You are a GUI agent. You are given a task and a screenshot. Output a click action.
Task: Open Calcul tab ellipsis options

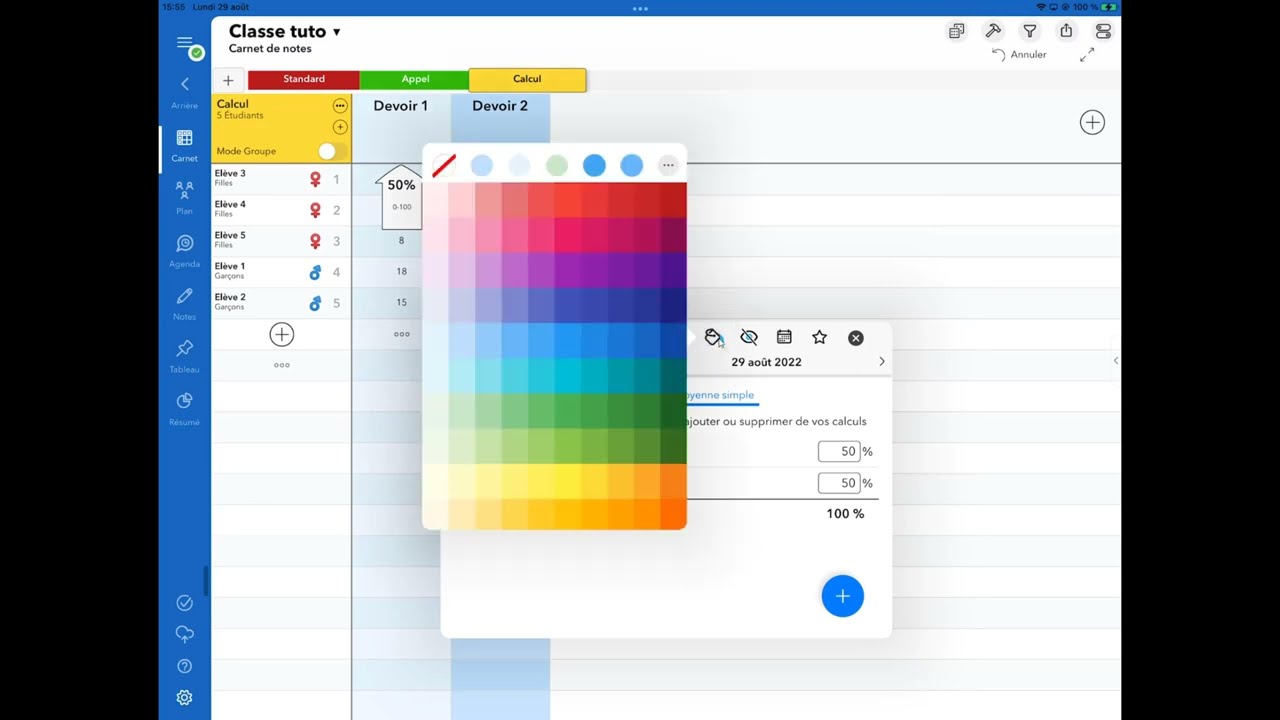[340, 105]
